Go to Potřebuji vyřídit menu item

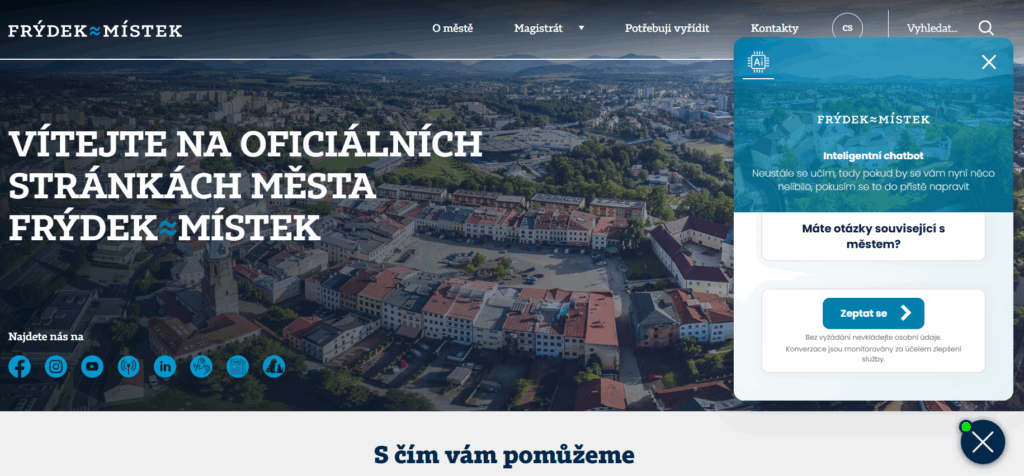coord(667,28)
